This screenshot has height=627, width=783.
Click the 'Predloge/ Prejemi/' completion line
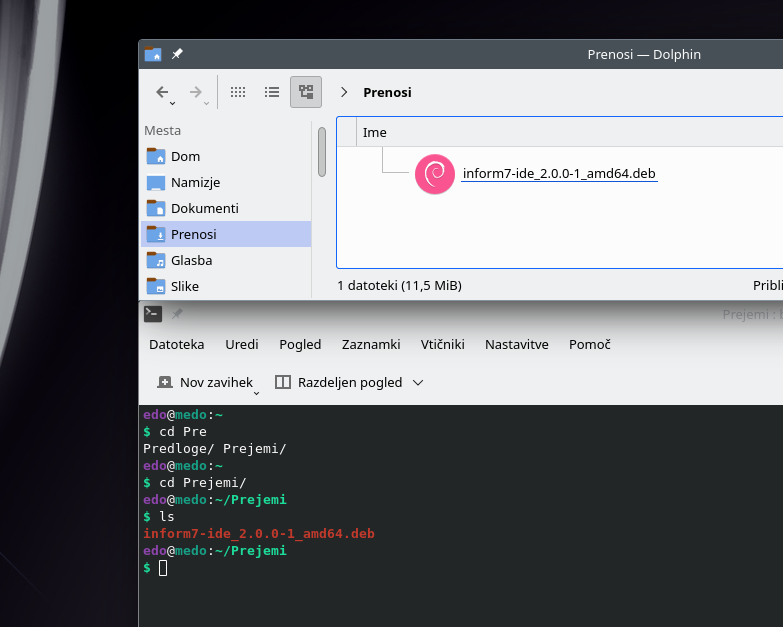tap(215, 449)
